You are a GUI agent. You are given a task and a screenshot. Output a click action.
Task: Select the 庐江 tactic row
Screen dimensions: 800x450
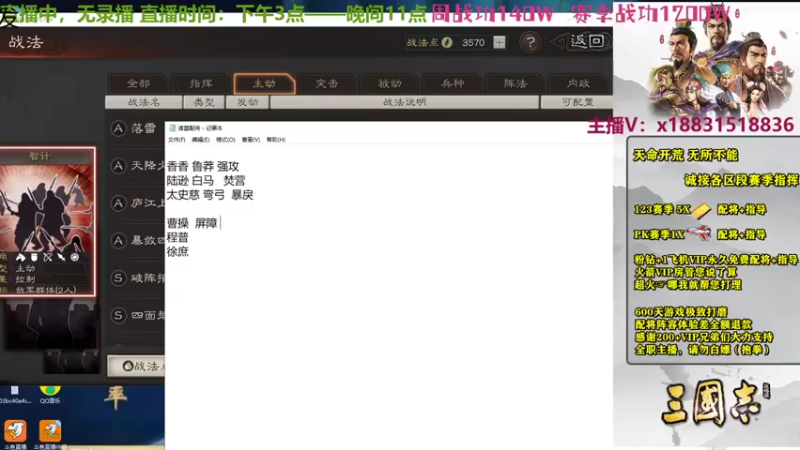[137, 203]
